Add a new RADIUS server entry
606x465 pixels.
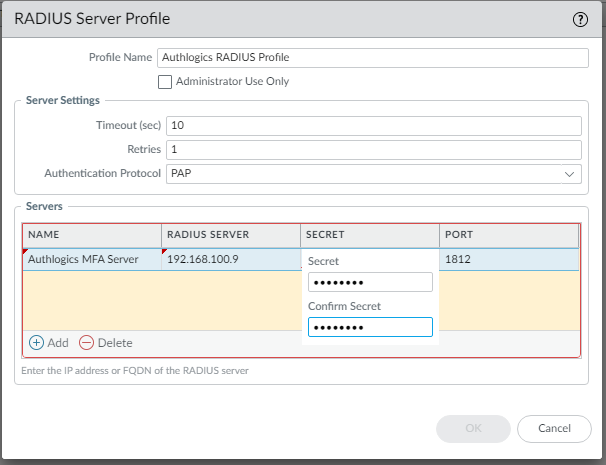point(49,343)
